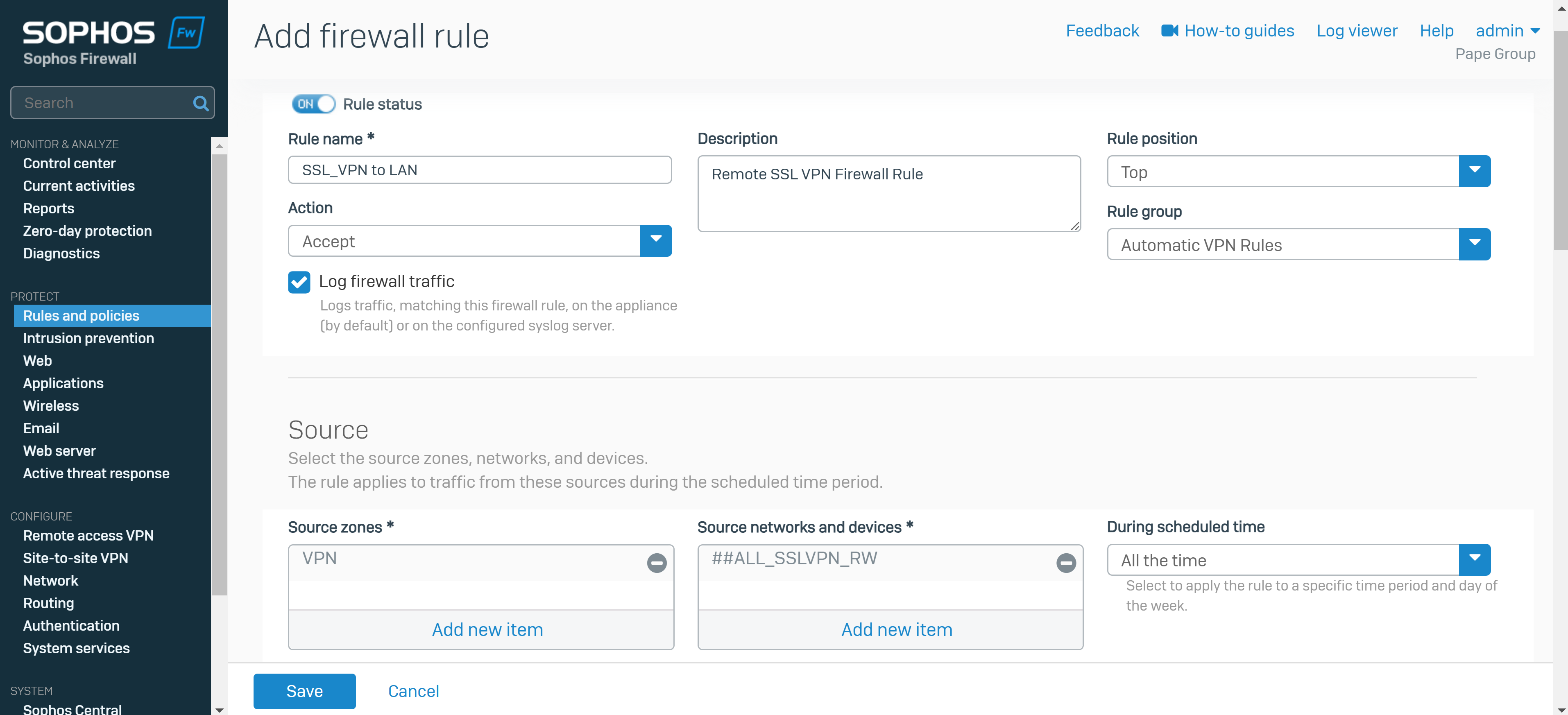Image resolution: width=1568 pixels, height=715 pixels.
Task: Go to Current activities
Action: 79,186
